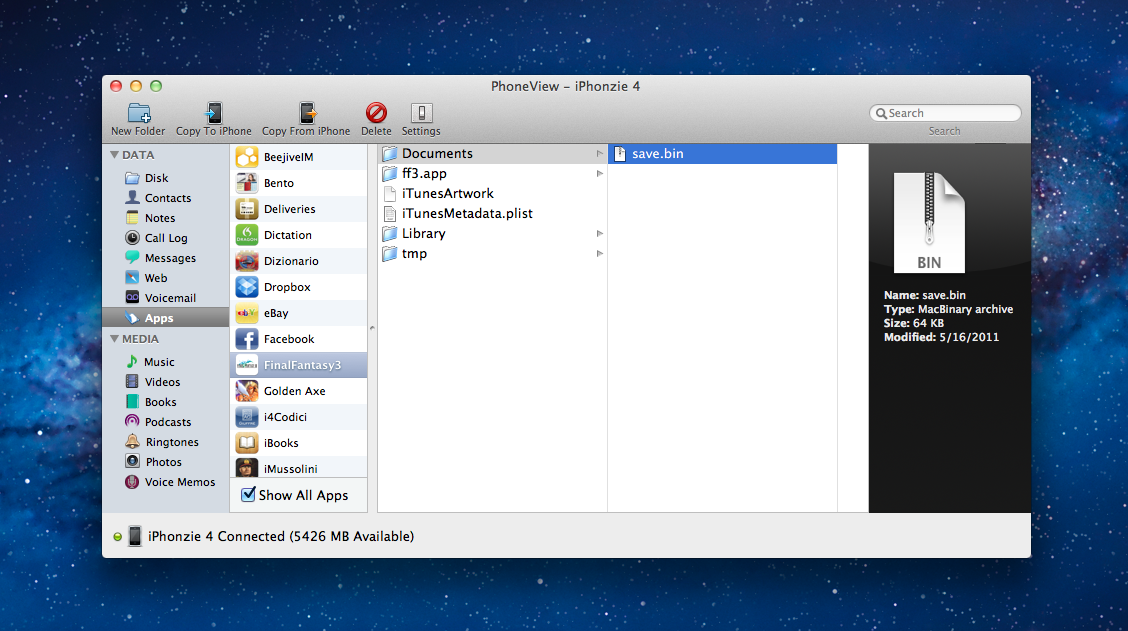
Task: Select the iMussolini app
Action: click(x=299, y=468)
